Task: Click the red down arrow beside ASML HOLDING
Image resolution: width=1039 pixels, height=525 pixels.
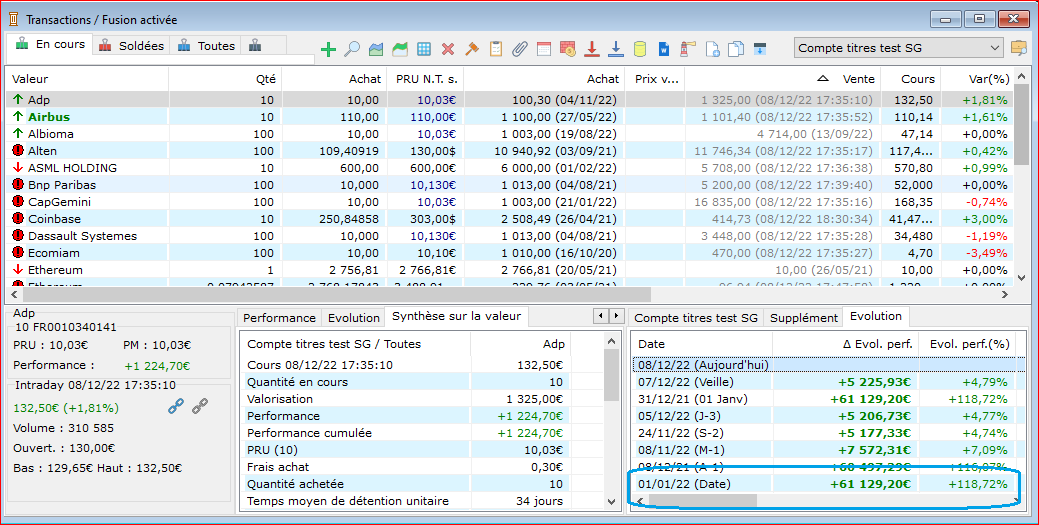Action: [x=18, y=168]
